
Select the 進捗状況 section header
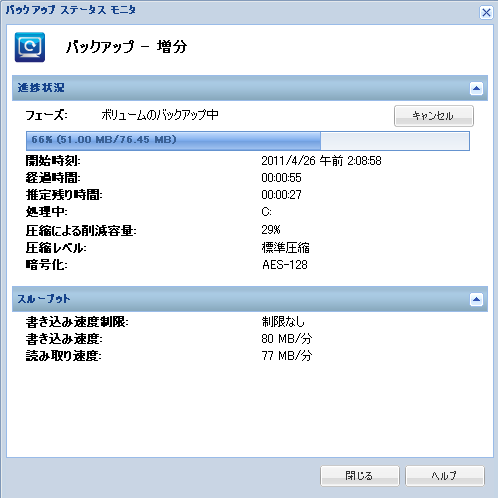[250, 88]
